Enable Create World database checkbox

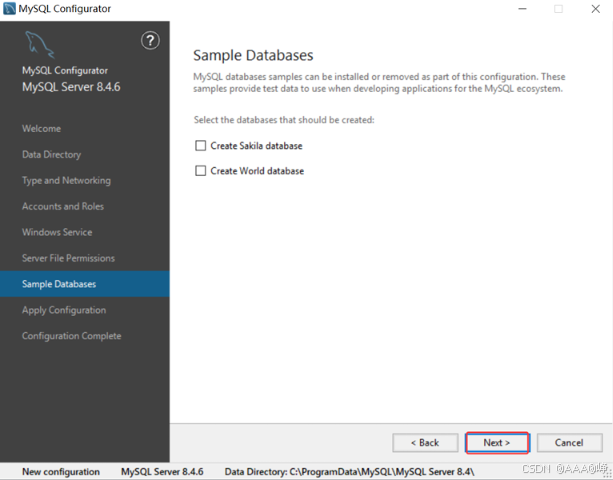pyautogui.click(x=201, y=171)
